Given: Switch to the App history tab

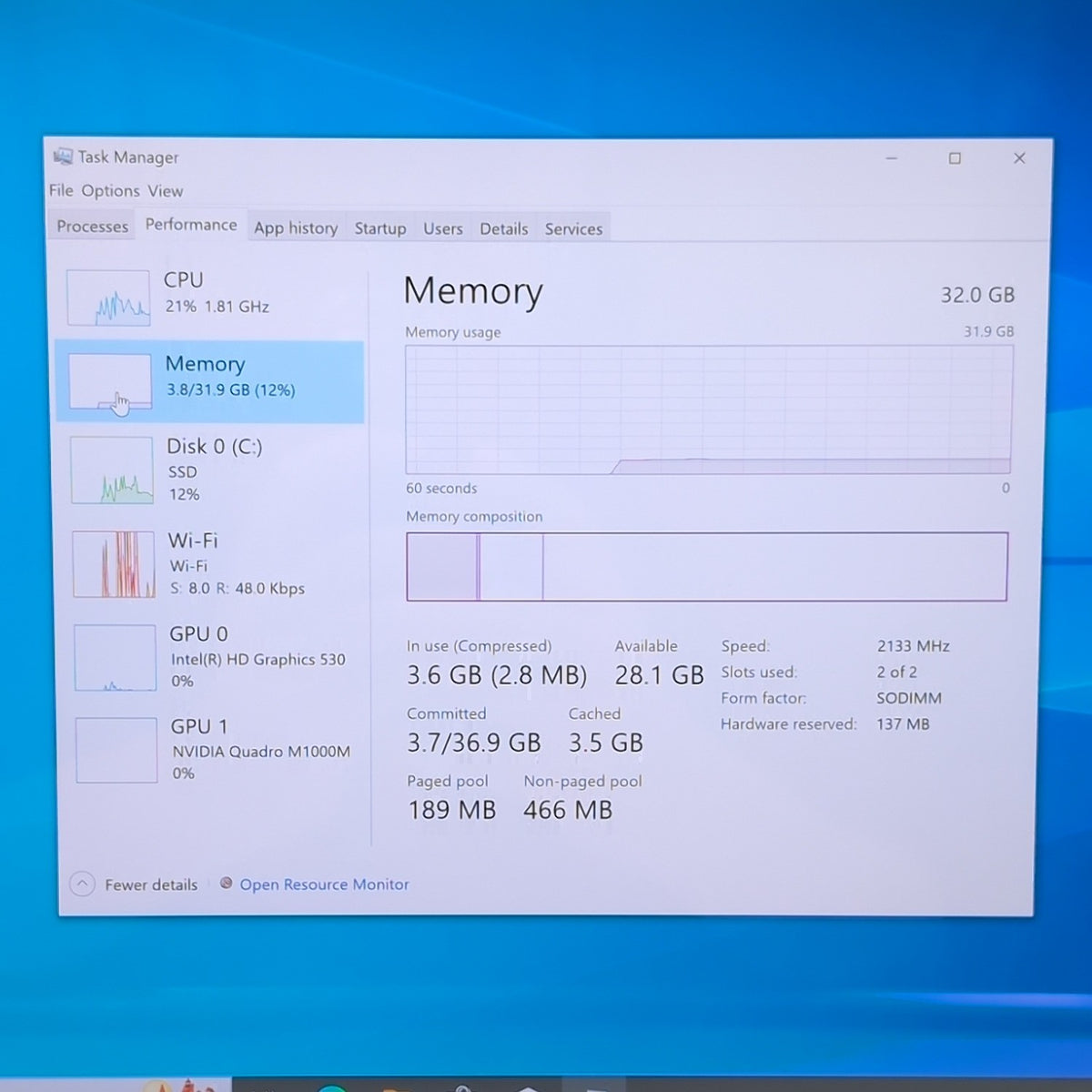Looking at the screenshot, I should [296, 228].
